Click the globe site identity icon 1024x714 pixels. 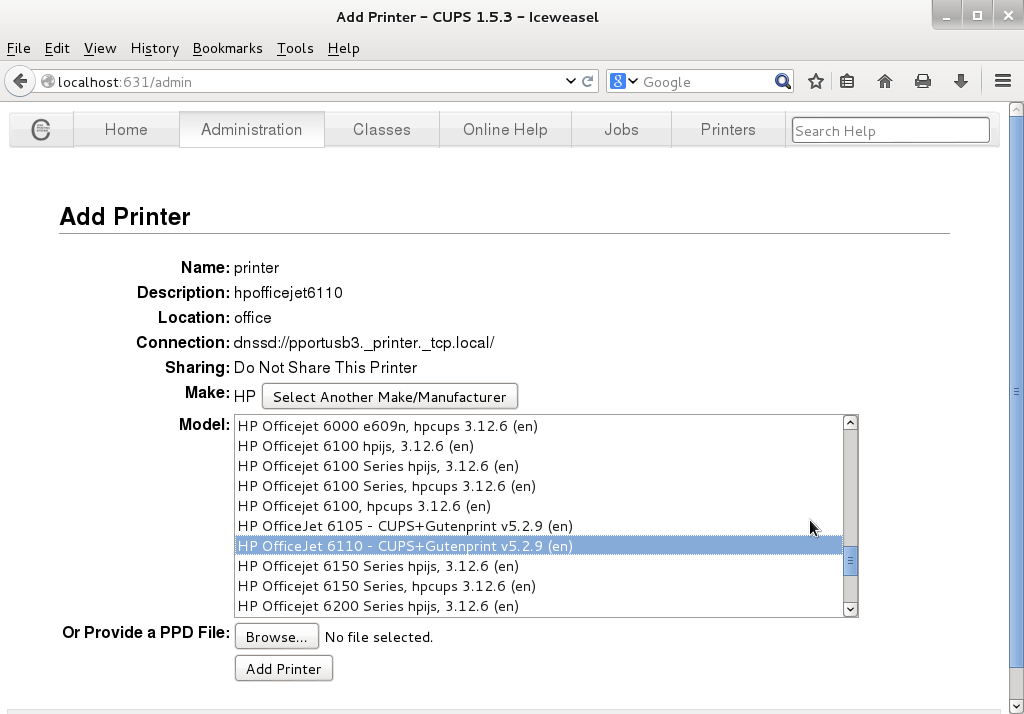click(x=48, y=82)
